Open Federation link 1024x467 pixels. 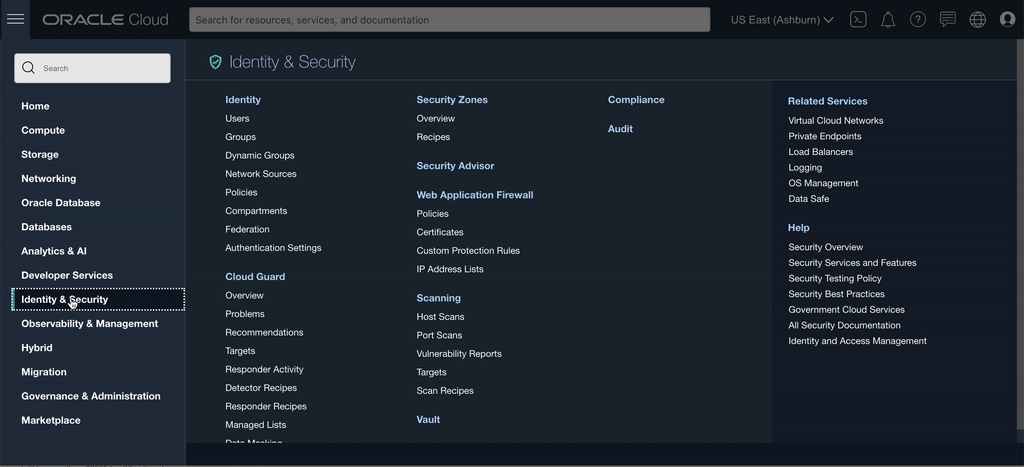(247, 229)
